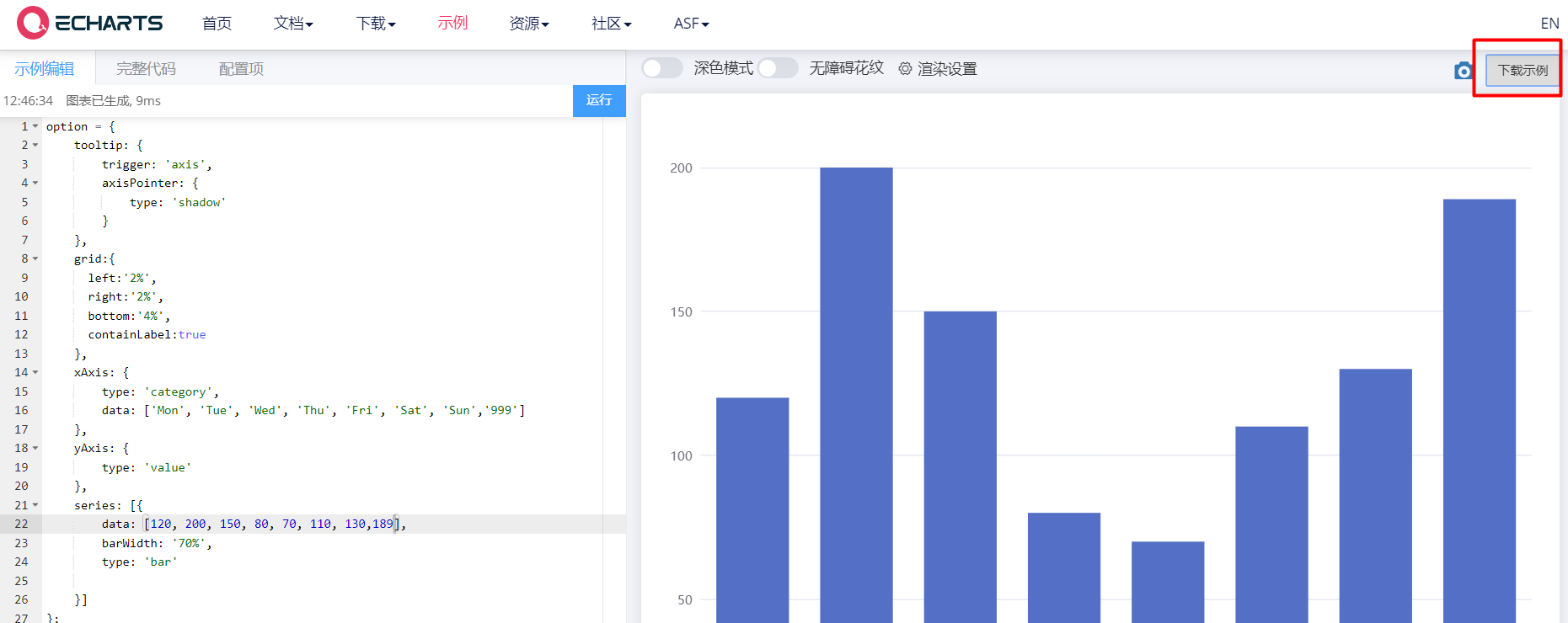Open the 文档 dropdown menu
Screen dimensions: 1568x623
(293, 24)
